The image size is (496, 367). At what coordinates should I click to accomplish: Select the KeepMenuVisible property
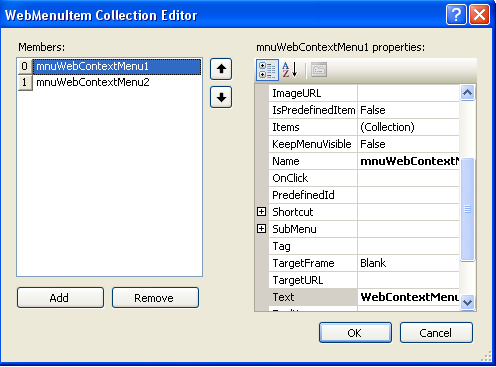313,144
